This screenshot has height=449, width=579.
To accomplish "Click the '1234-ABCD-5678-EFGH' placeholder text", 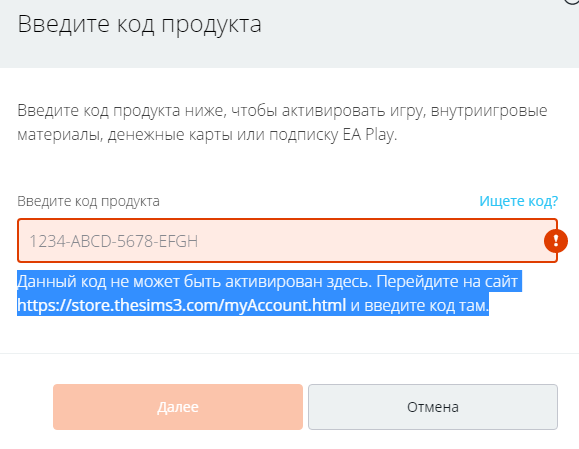I will [113, 241].
